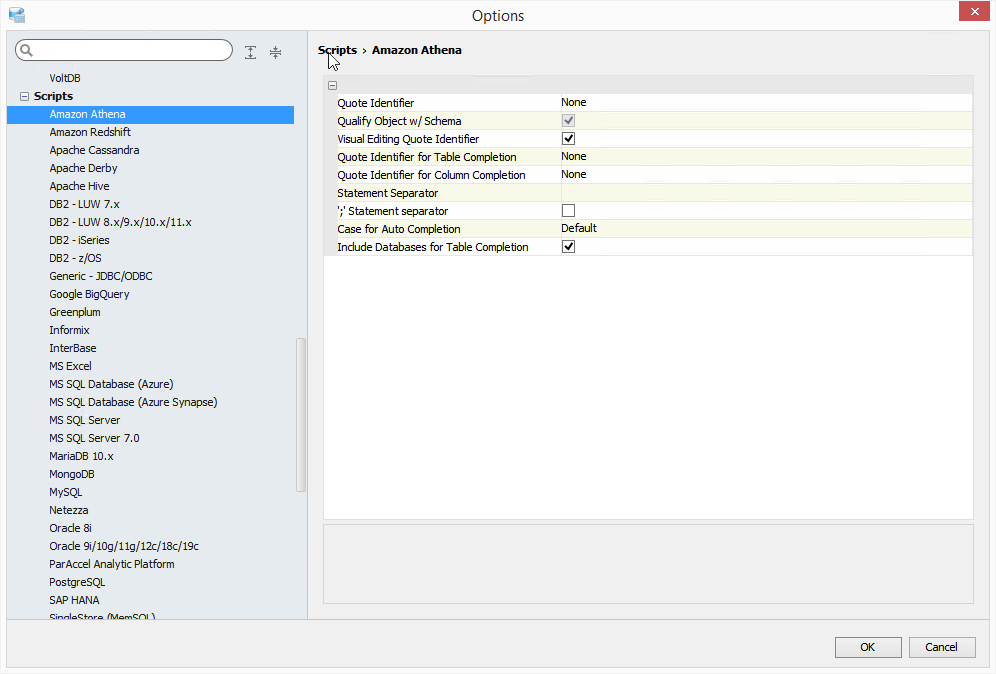
Task: Click the magnifier icon in the search box
Action: coord(27,50)
